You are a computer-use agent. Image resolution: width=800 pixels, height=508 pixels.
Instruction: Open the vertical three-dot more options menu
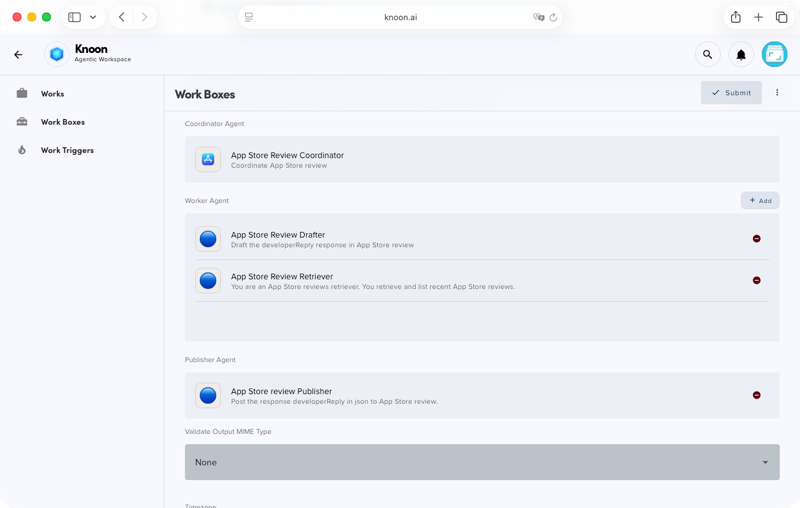pos(777,93)
